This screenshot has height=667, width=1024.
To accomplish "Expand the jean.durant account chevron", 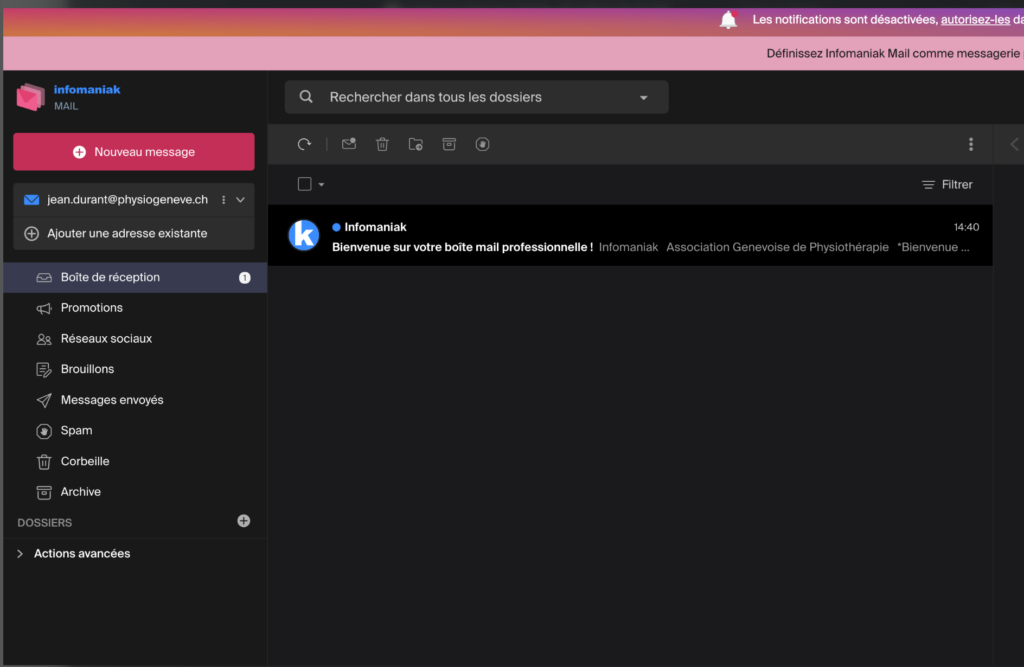I will click(x=240, y=200).
